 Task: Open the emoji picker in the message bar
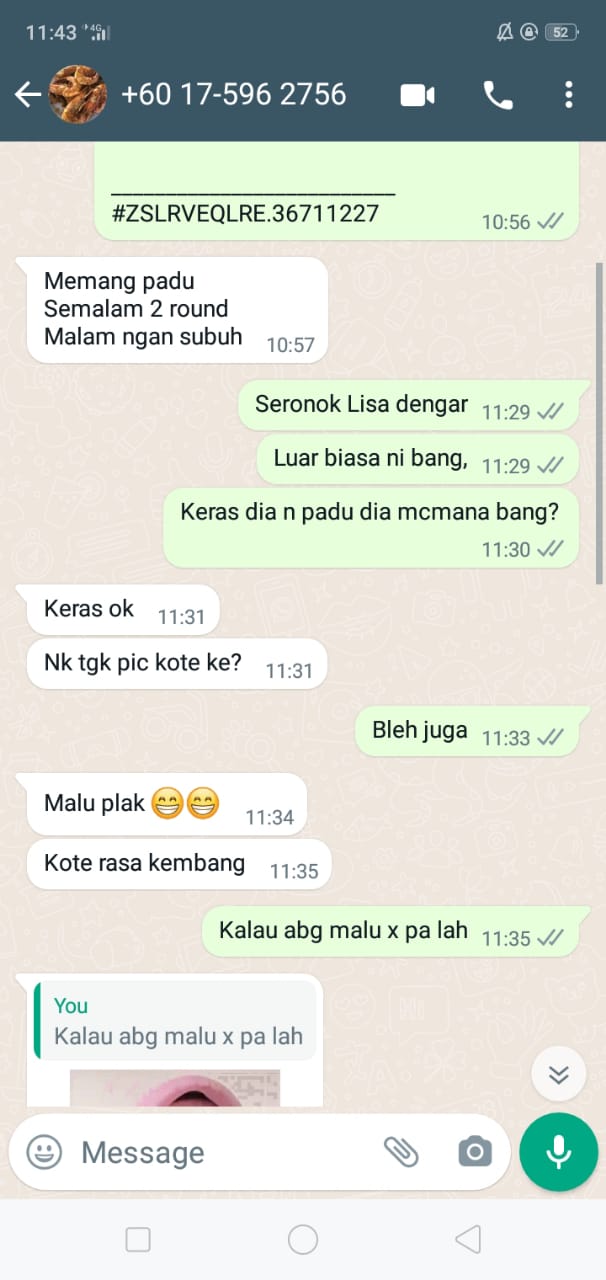click(x=44, y=1152)
